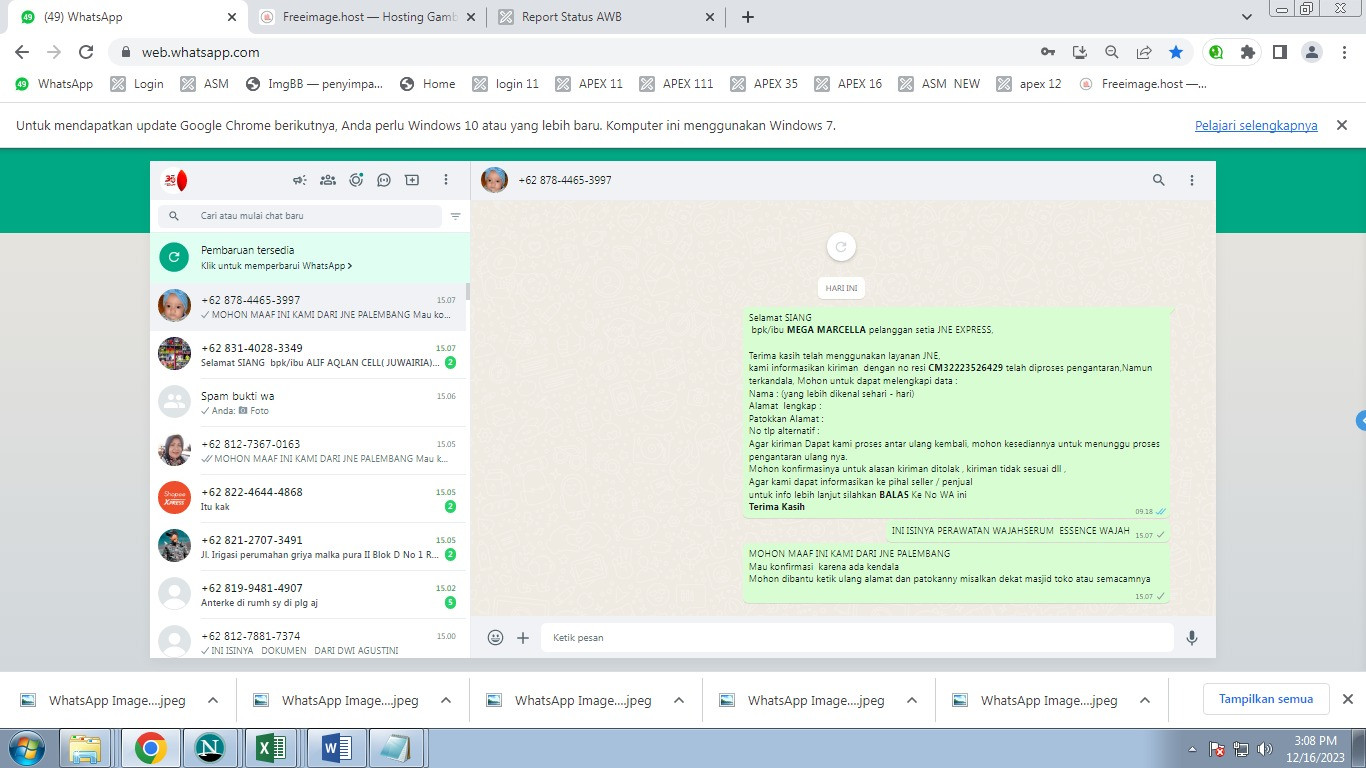Open the green WhatsApp extension icon
Image resolution: width=1366 pixels, height=768 pixels.
click(1216, 52)
